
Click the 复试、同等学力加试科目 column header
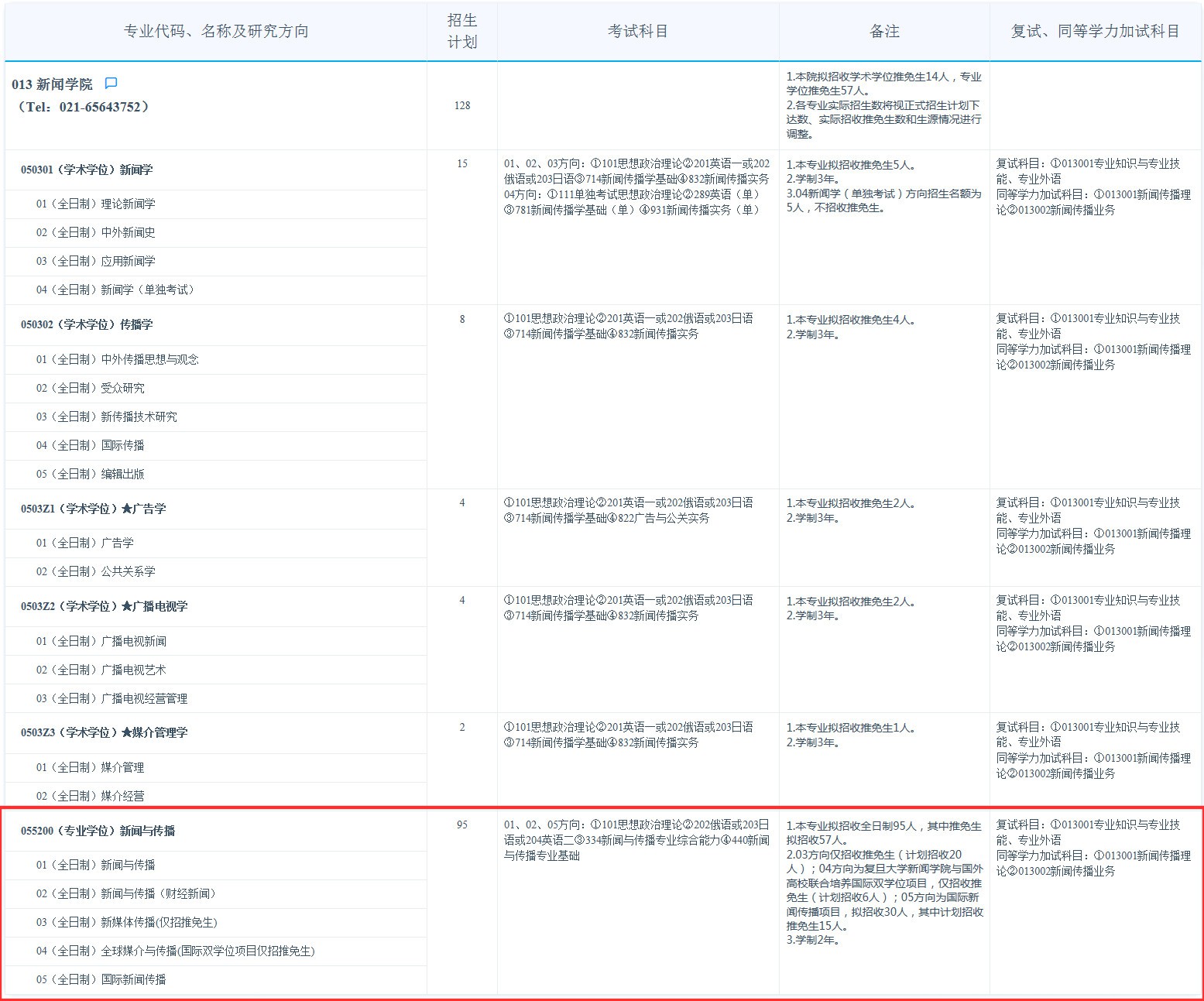(x=1095, y=32)
